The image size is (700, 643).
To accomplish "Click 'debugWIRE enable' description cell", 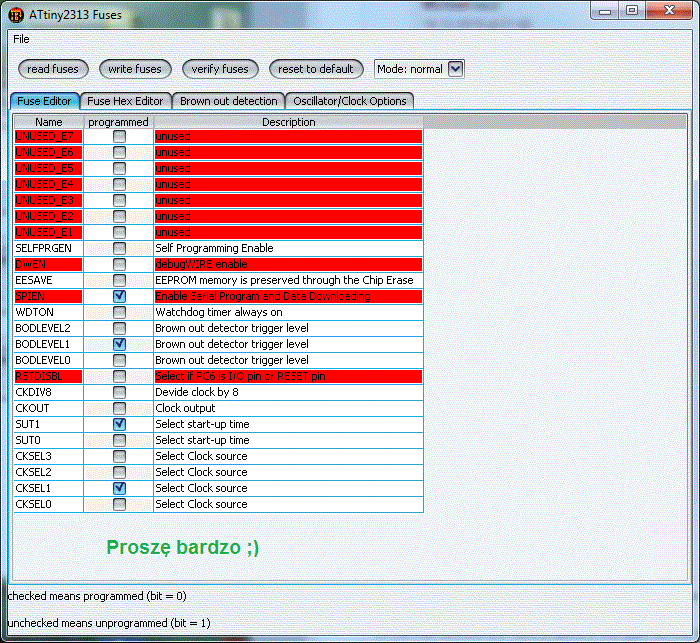I will pos(288,264).
